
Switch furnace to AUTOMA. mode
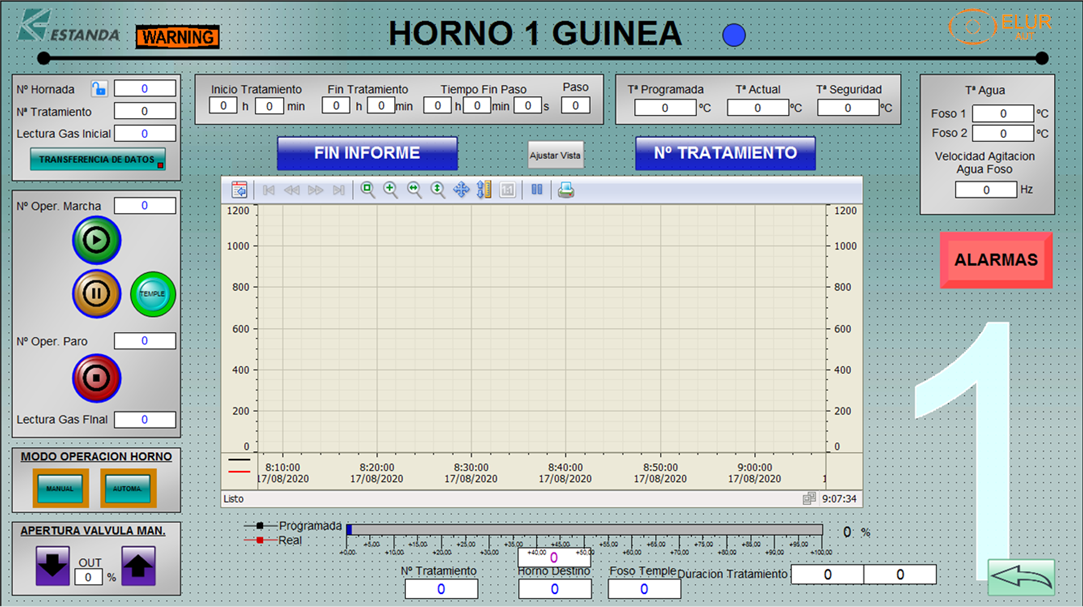tap(127, 488)
